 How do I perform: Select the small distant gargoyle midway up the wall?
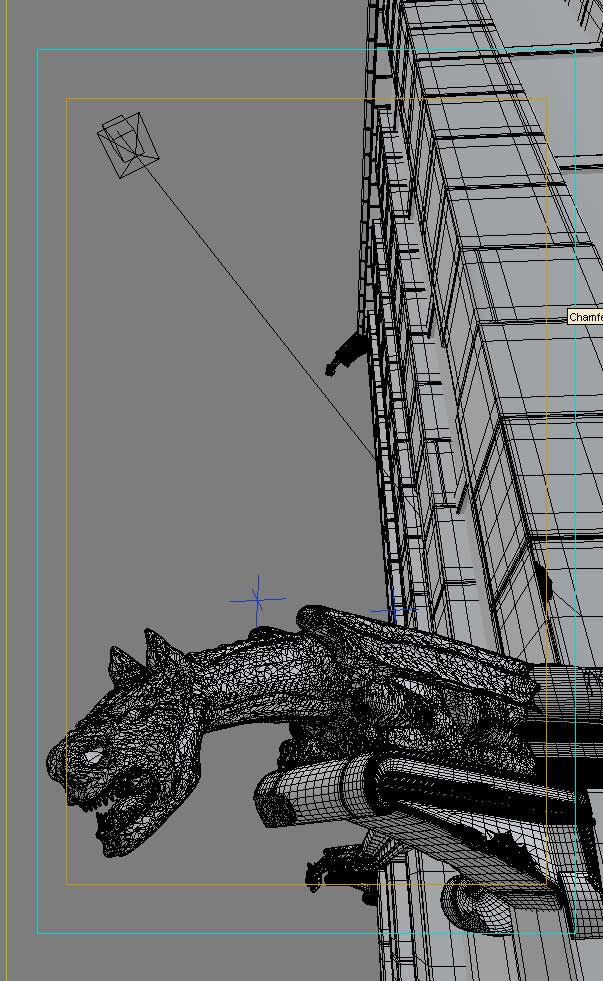coord(347,353)
